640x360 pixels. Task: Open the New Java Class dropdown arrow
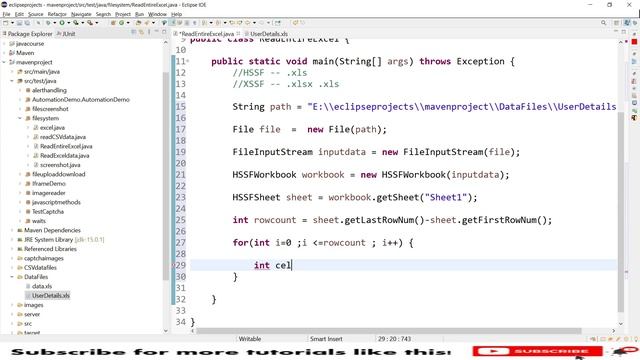[x=128, y=23]
